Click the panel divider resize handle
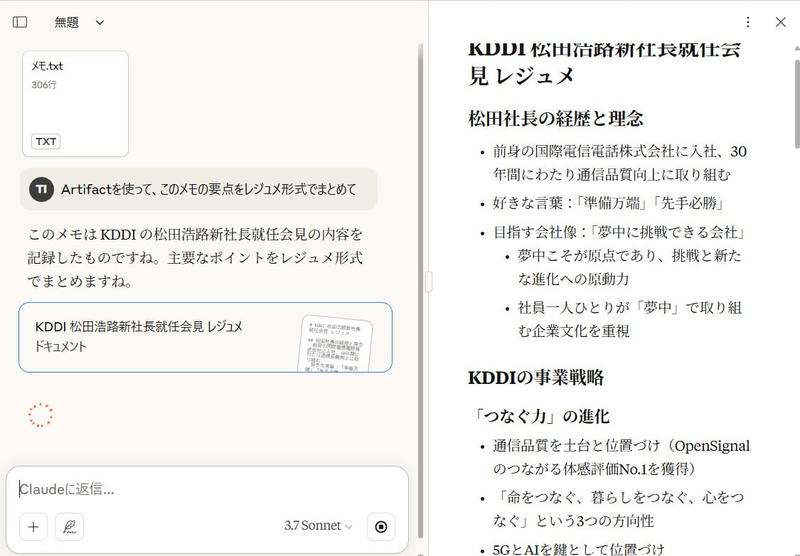This screenshot has width=800, height=556. pos(429,282)
